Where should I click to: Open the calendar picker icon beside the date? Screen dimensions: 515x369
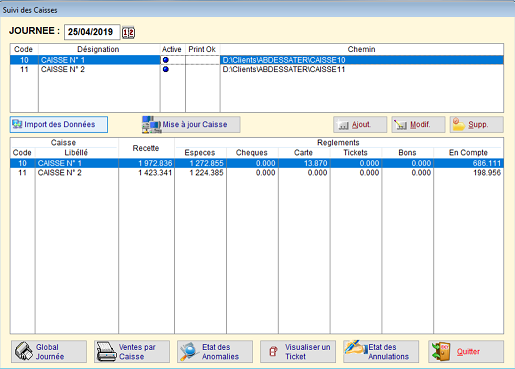click(128, 32)
